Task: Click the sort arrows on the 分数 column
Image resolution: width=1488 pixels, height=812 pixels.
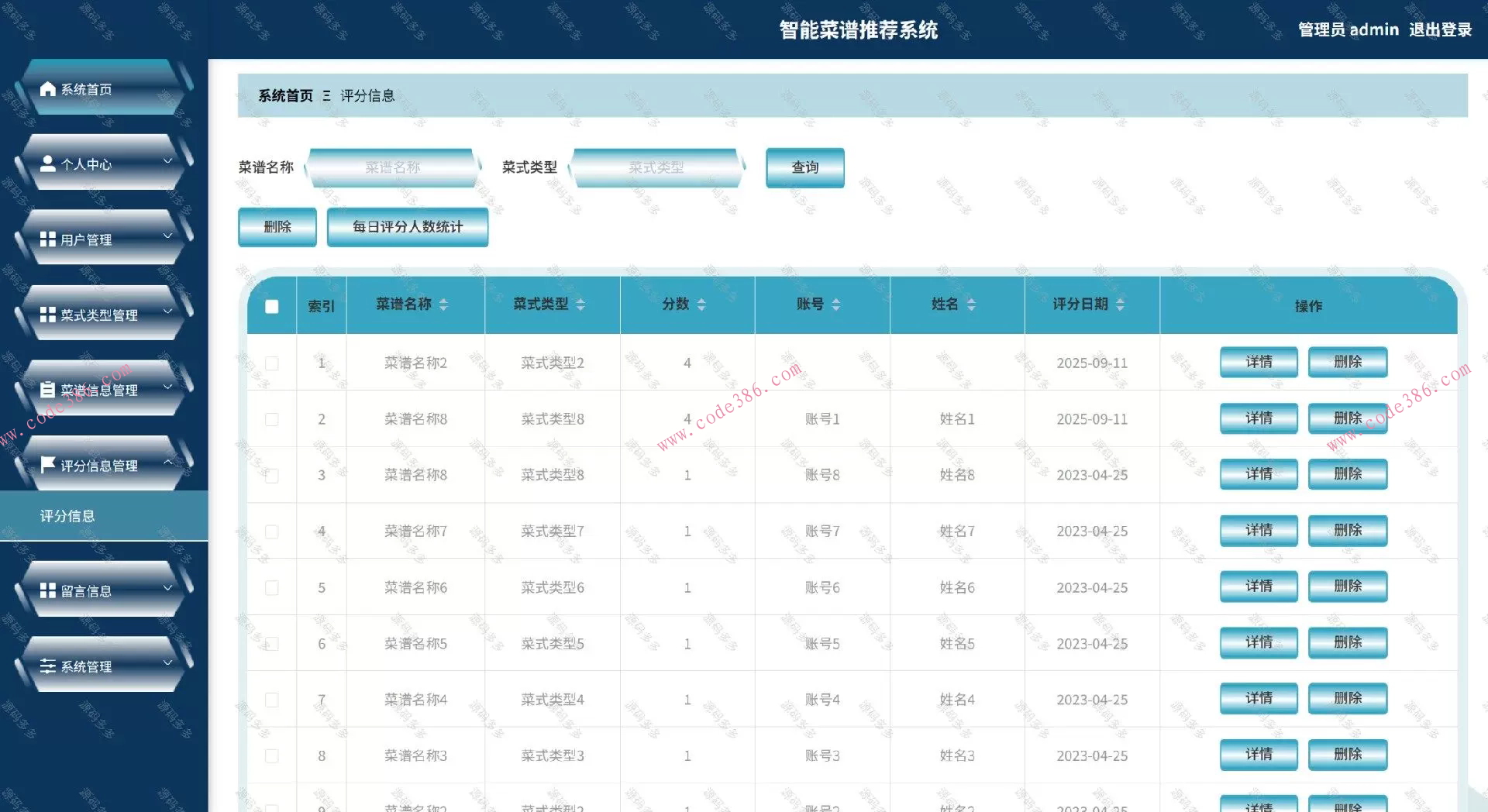Action: [x=700, y=304]
